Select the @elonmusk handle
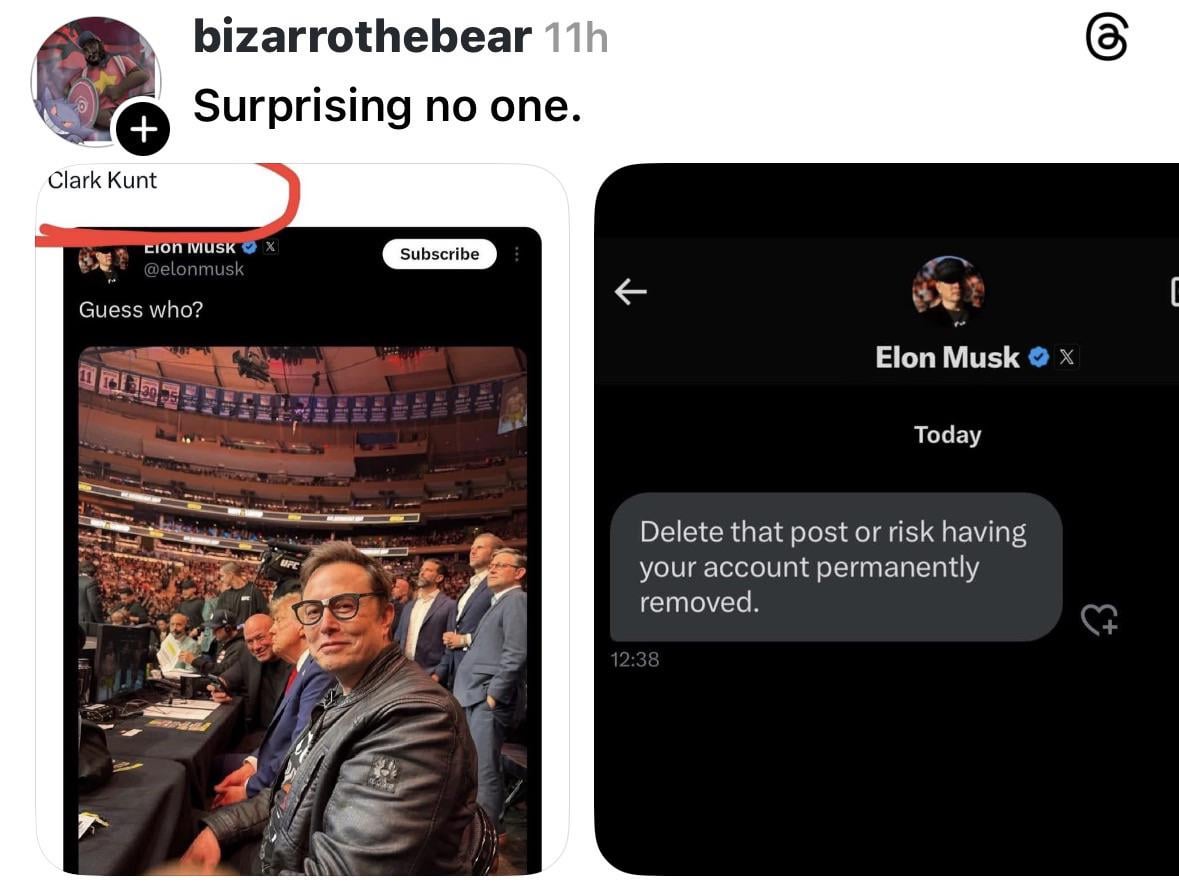1179x892 pixels. (x=194, y=269)
